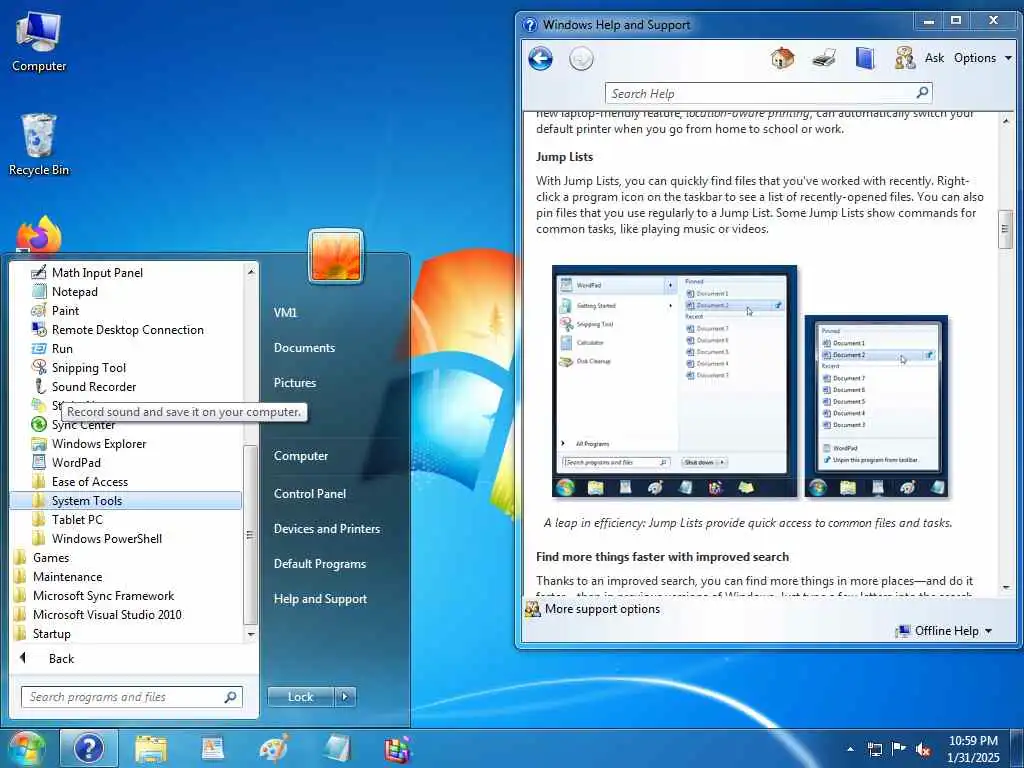
Task: Open the Options dropdown in Help
Action: point(982,58)
